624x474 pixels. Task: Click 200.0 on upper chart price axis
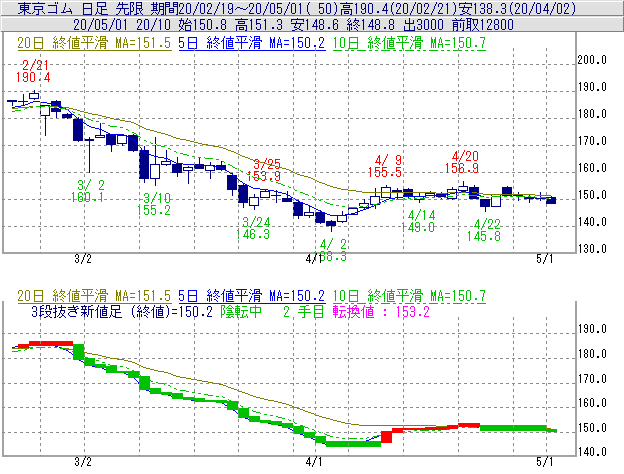tap(592, 60)
